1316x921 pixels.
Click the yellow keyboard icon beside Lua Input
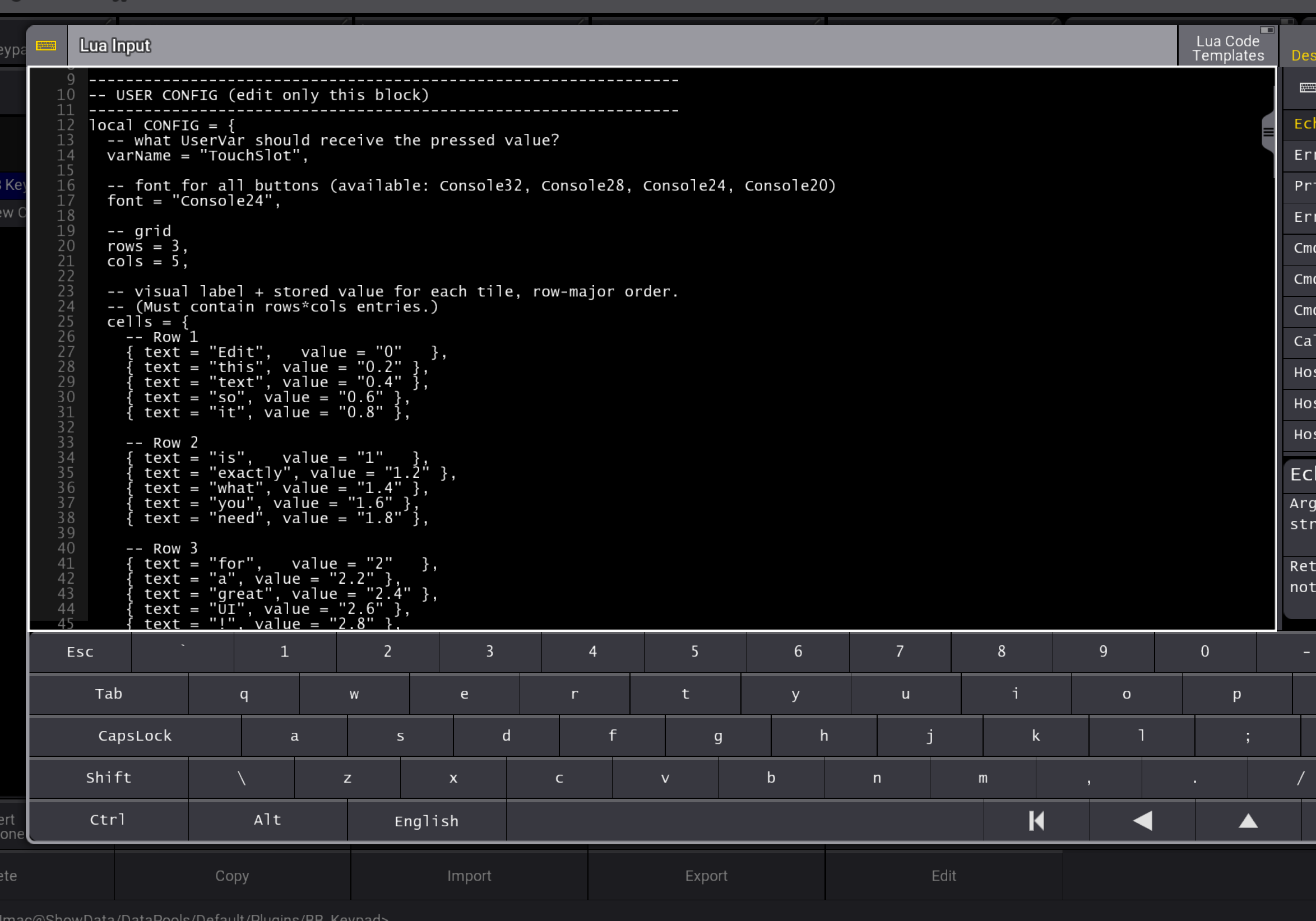tap(46, 45)
